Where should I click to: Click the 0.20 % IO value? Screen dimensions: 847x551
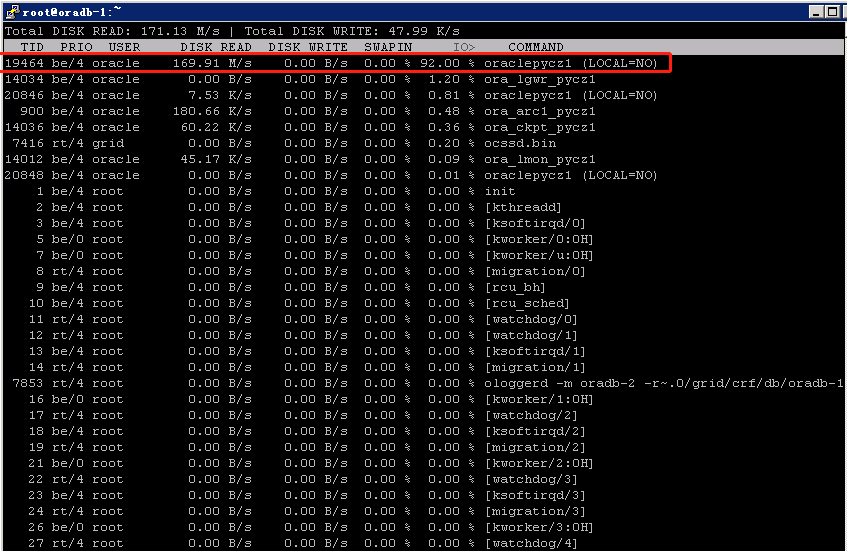pos(452,143)
